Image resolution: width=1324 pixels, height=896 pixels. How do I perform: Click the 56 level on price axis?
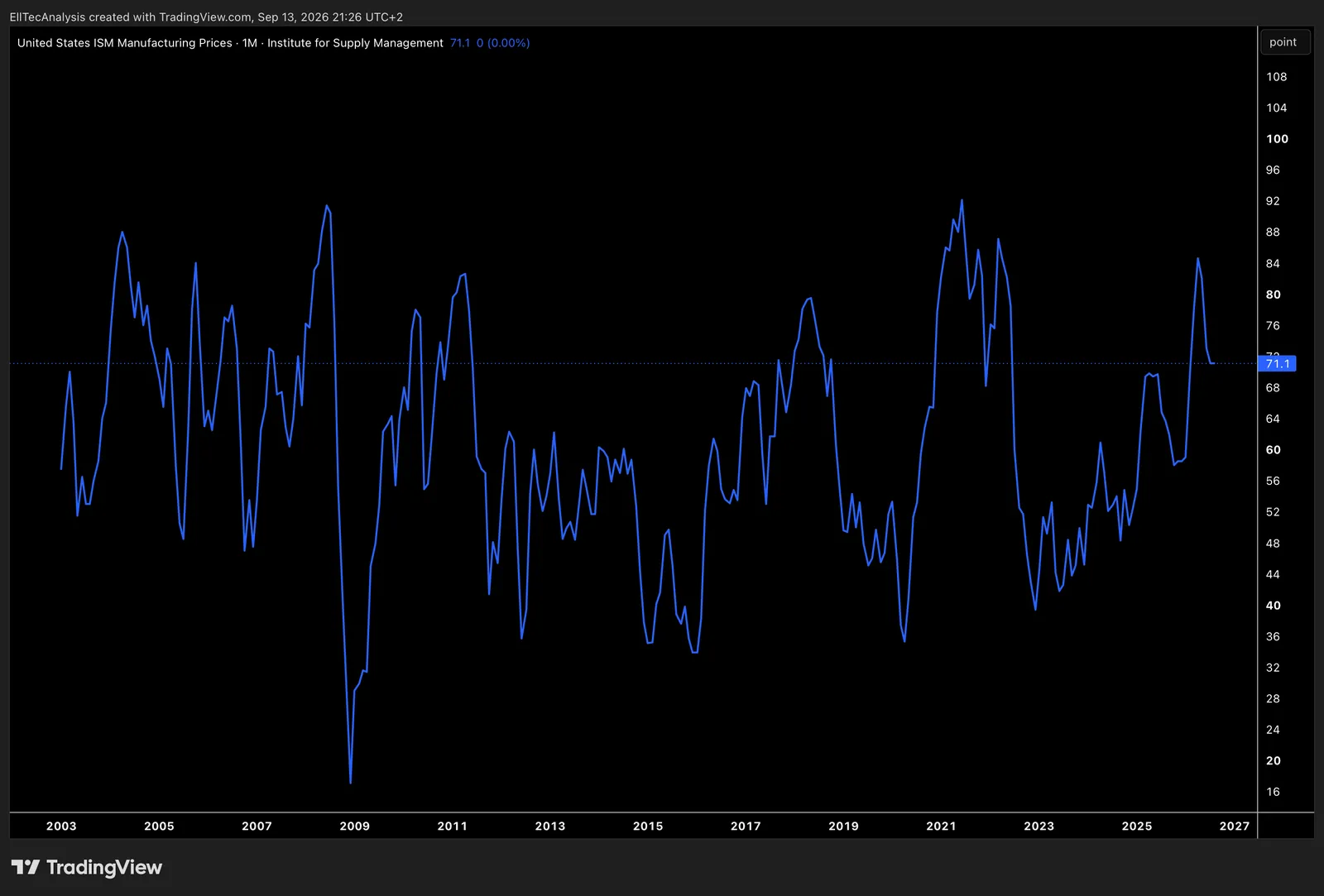[1273, 481]
